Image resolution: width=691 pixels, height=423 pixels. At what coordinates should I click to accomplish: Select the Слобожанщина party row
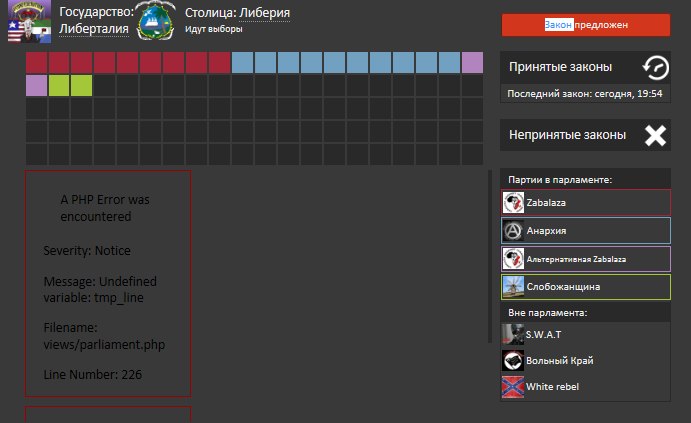pos(586,287)
